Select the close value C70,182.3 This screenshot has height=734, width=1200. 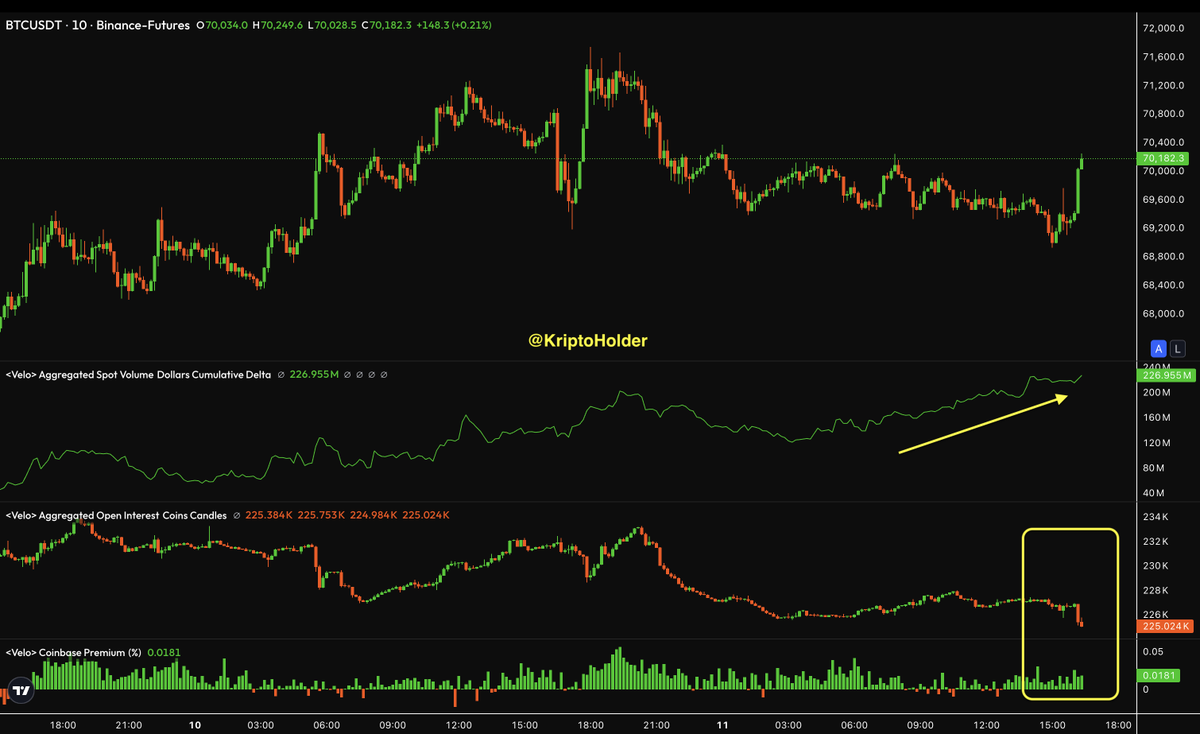coord(386,25)
